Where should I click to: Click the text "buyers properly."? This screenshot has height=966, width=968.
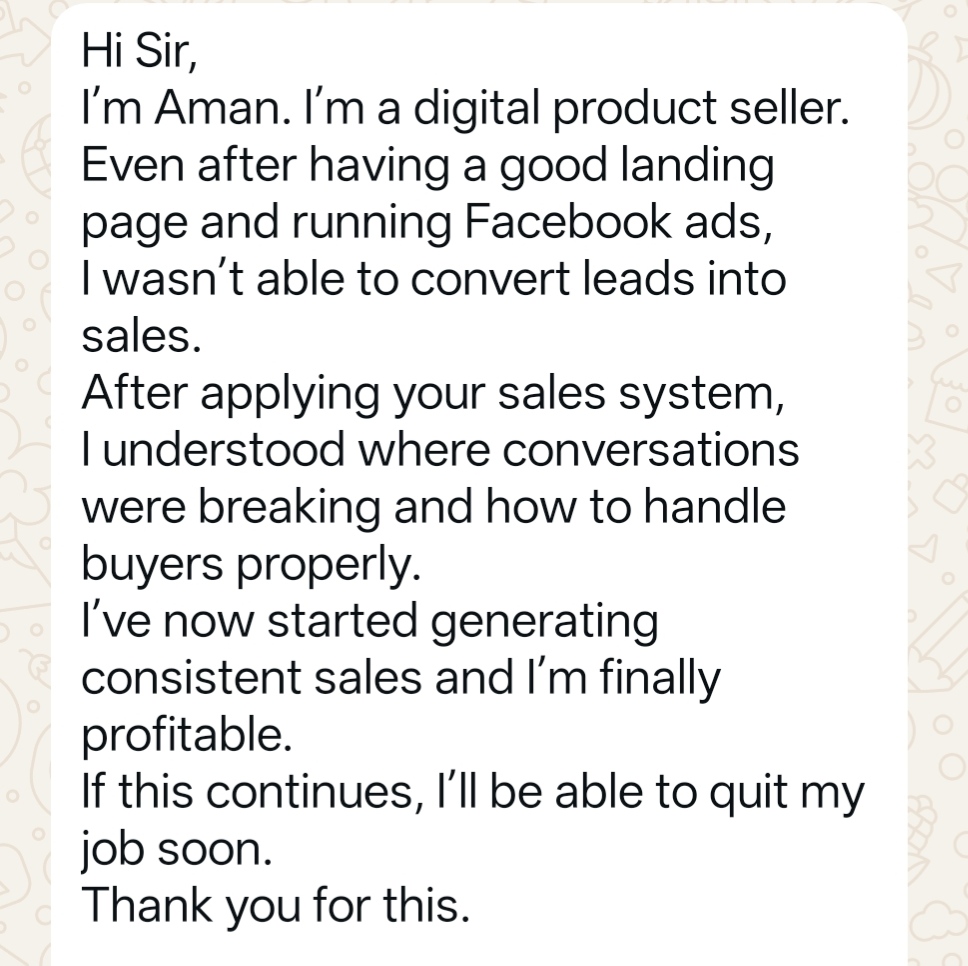246,565
